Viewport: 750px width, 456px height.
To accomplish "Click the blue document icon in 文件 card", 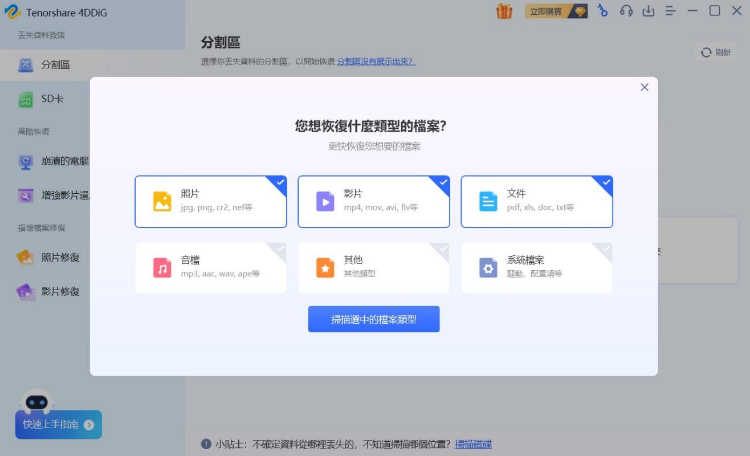I will pyautogui.click(x=488, y=201).
